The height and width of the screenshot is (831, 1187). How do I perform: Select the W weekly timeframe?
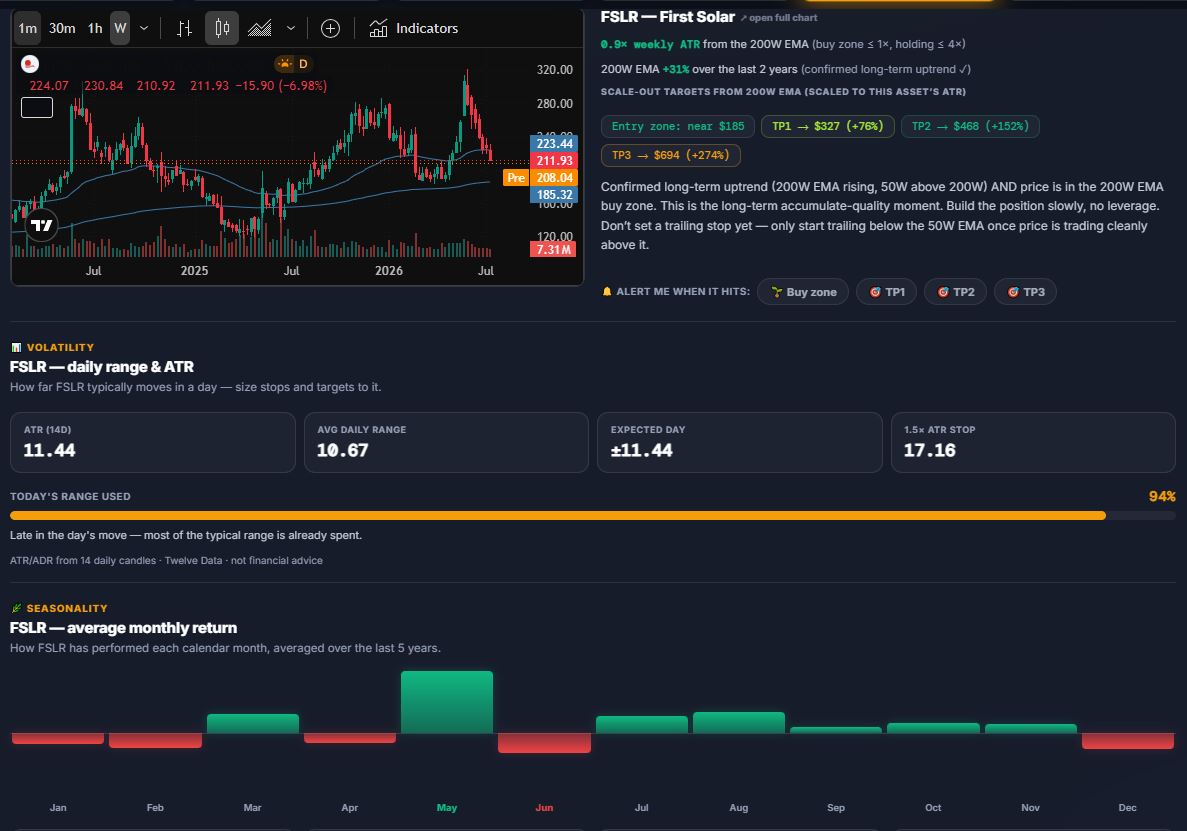[x=120, y=29]
